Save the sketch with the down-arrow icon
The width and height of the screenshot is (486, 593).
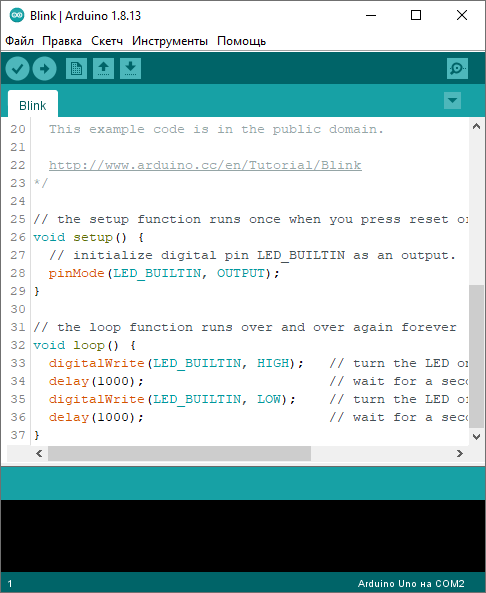(130, 68)
